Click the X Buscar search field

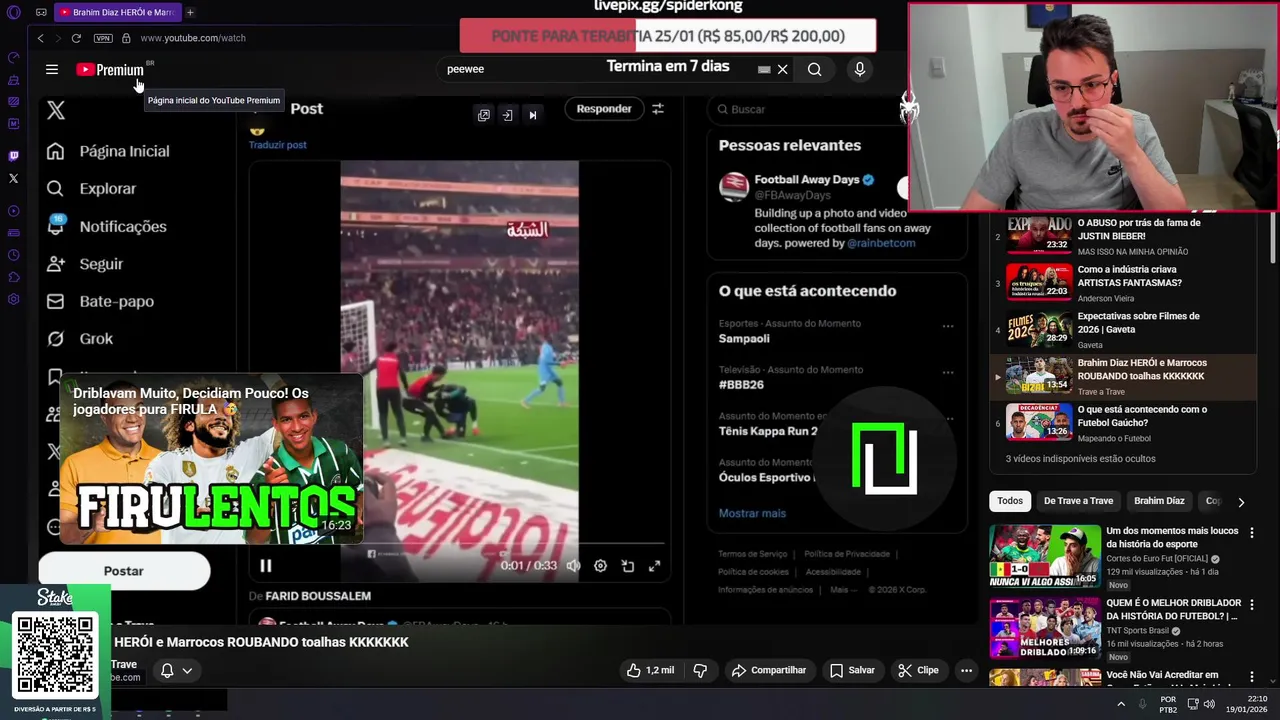click(808, 109)
